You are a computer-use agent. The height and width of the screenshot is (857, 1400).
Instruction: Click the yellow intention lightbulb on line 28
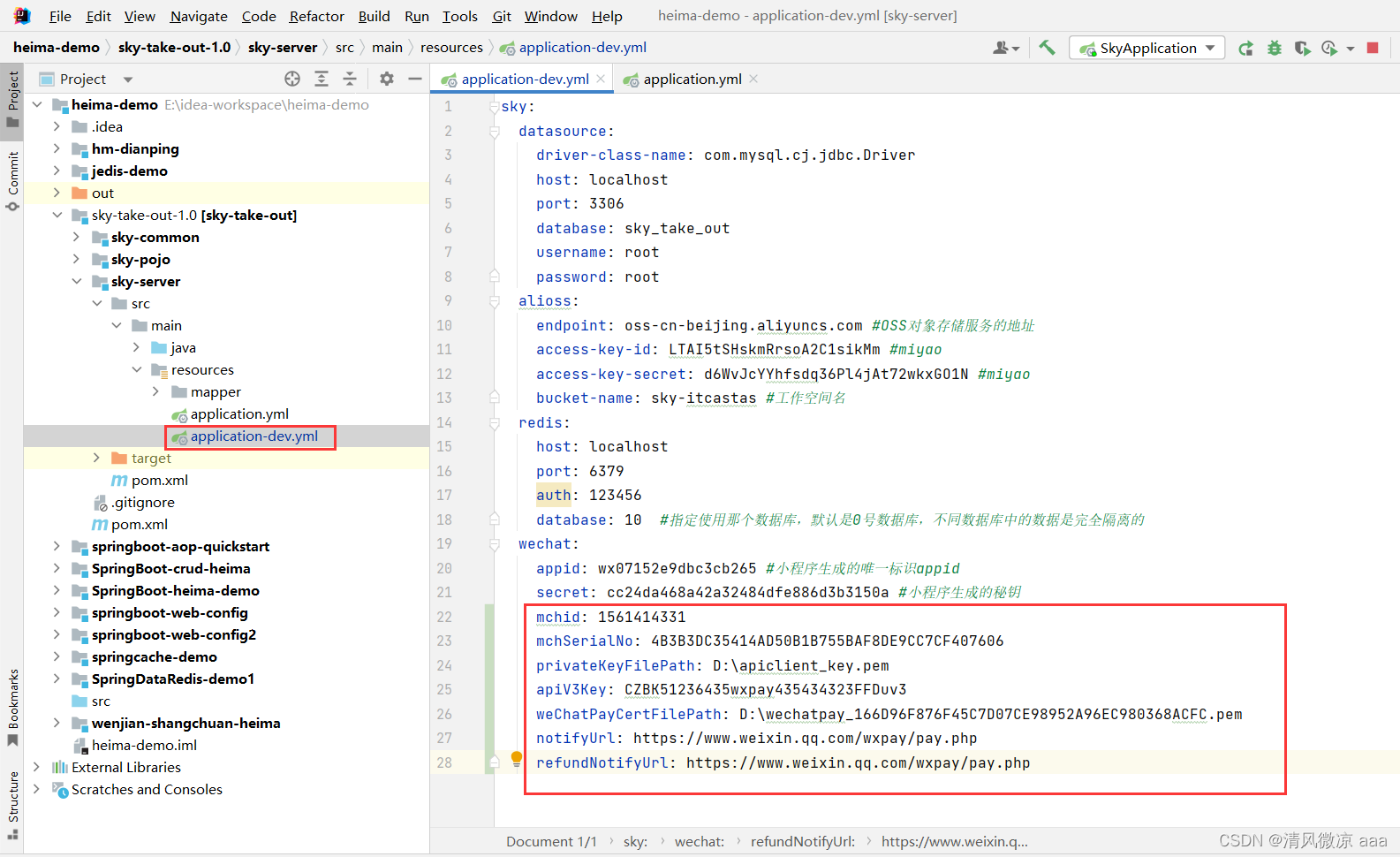point(517,758)
